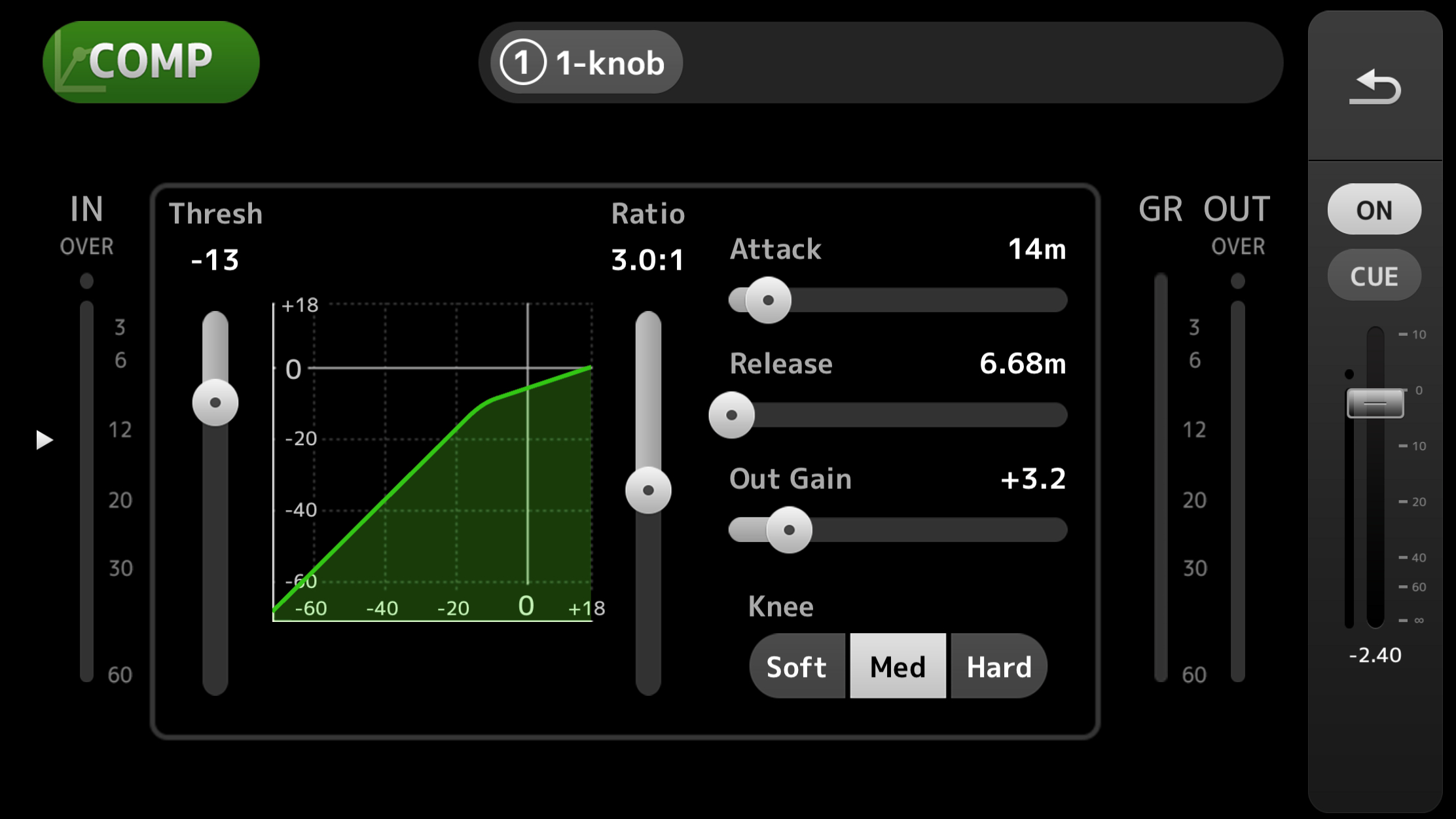Image resolution: width=1456 pixels, height=819 pixels.
Task: Click the Attack slider handle
Action: click(x=768, y=300)
